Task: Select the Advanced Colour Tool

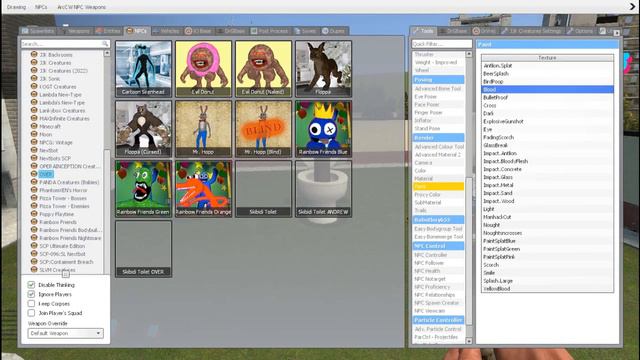Action: click(x=438, y=147)
